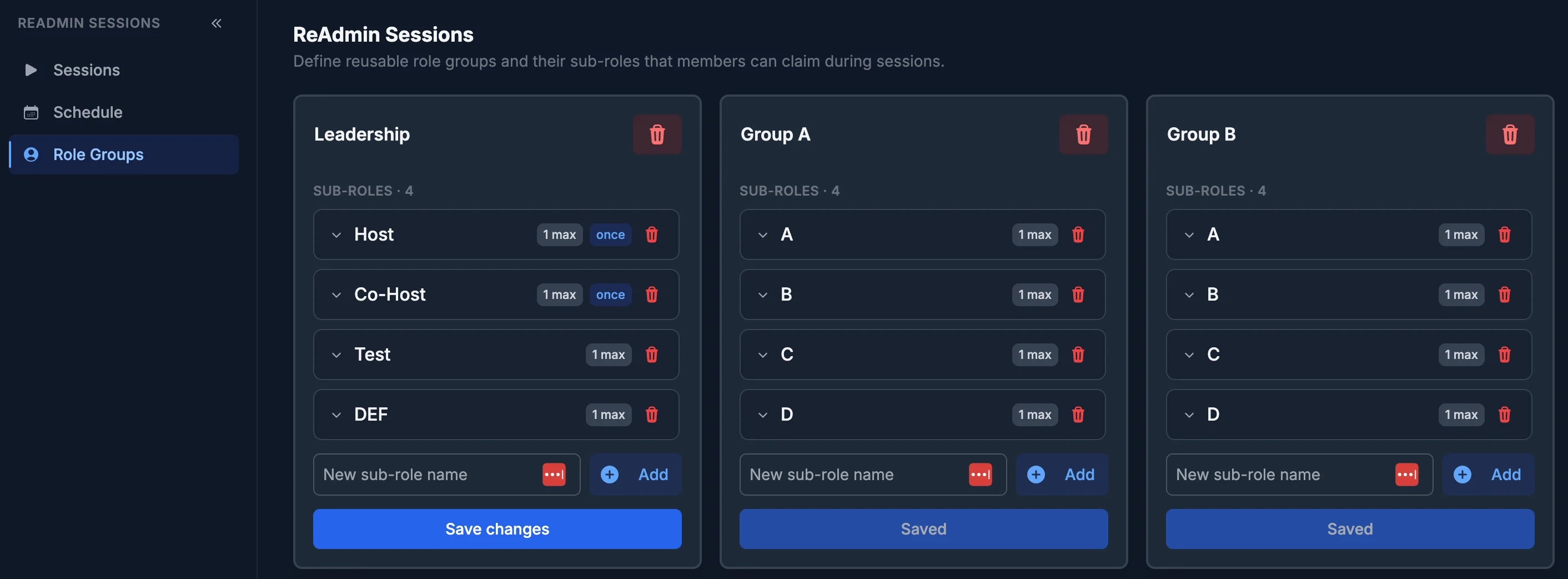
Task: Expand sub-role C in Group A
Action: pyautogui.click(x=763, y=355)
